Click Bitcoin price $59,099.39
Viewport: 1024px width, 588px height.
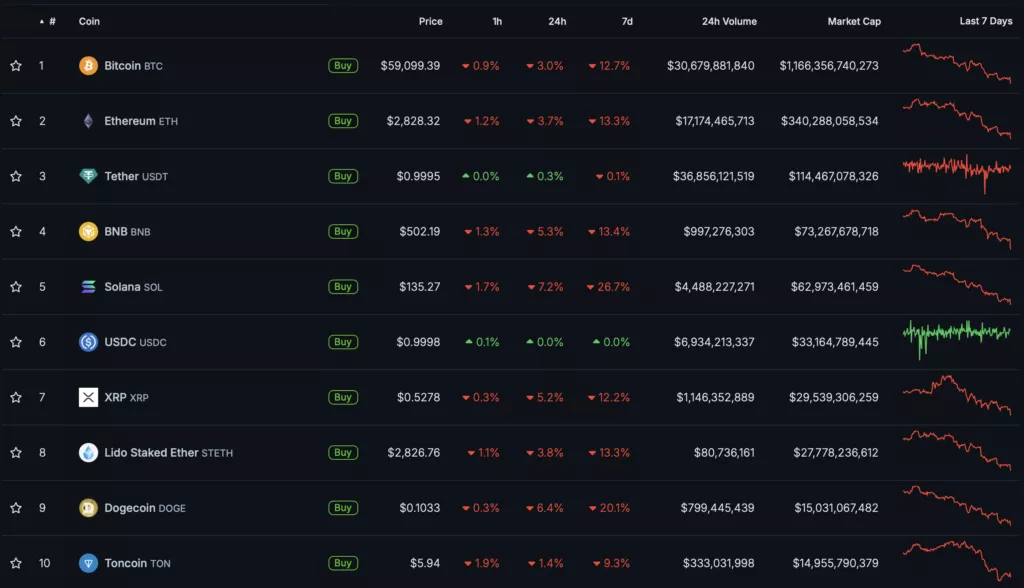410,65
